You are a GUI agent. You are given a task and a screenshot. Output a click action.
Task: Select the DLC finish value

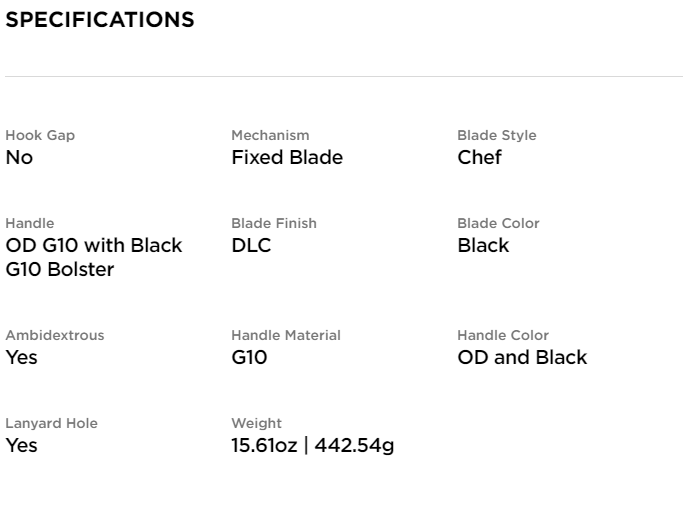click(251, 245)
